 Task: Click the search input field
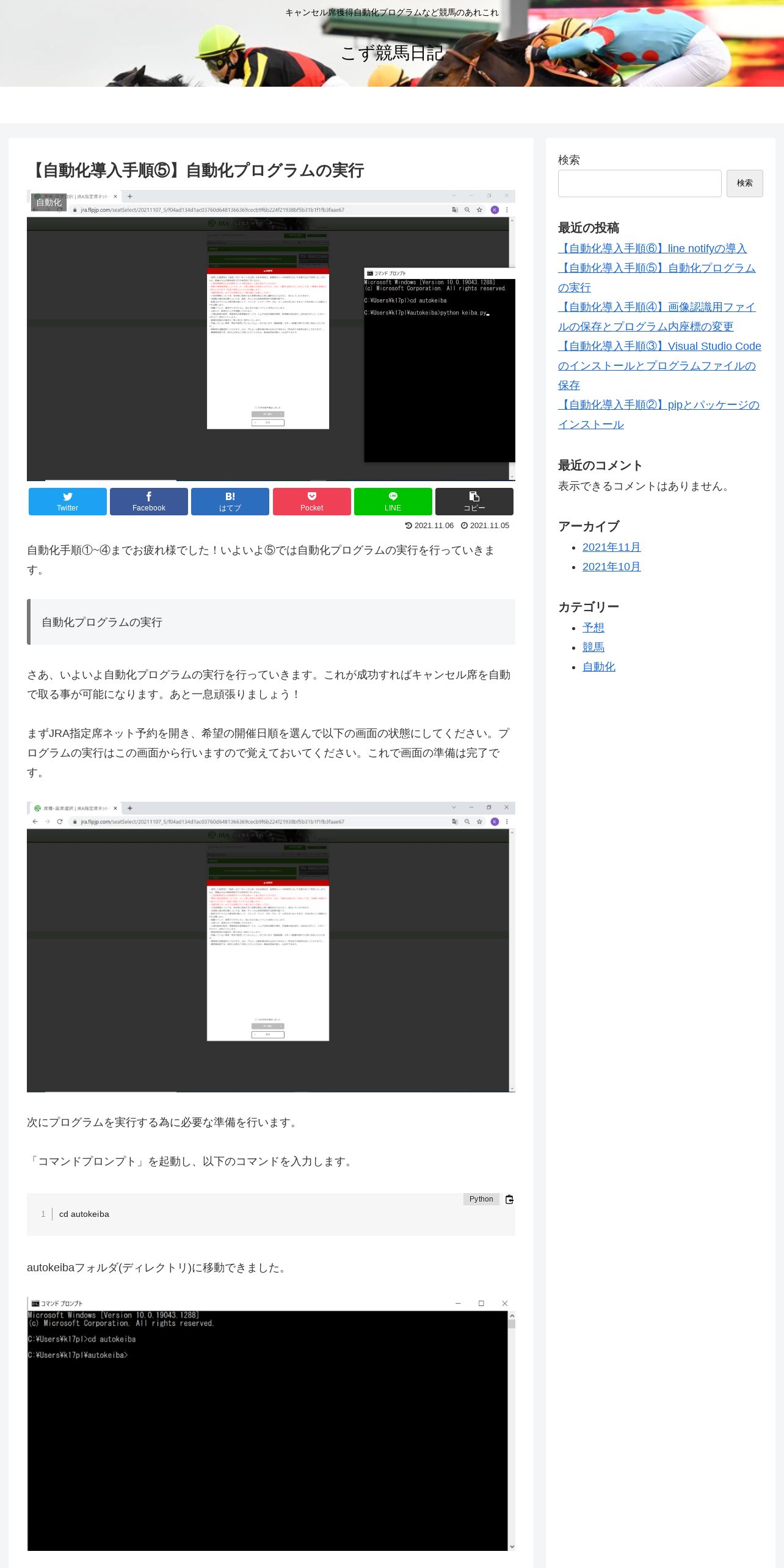[x=640, y=183]
